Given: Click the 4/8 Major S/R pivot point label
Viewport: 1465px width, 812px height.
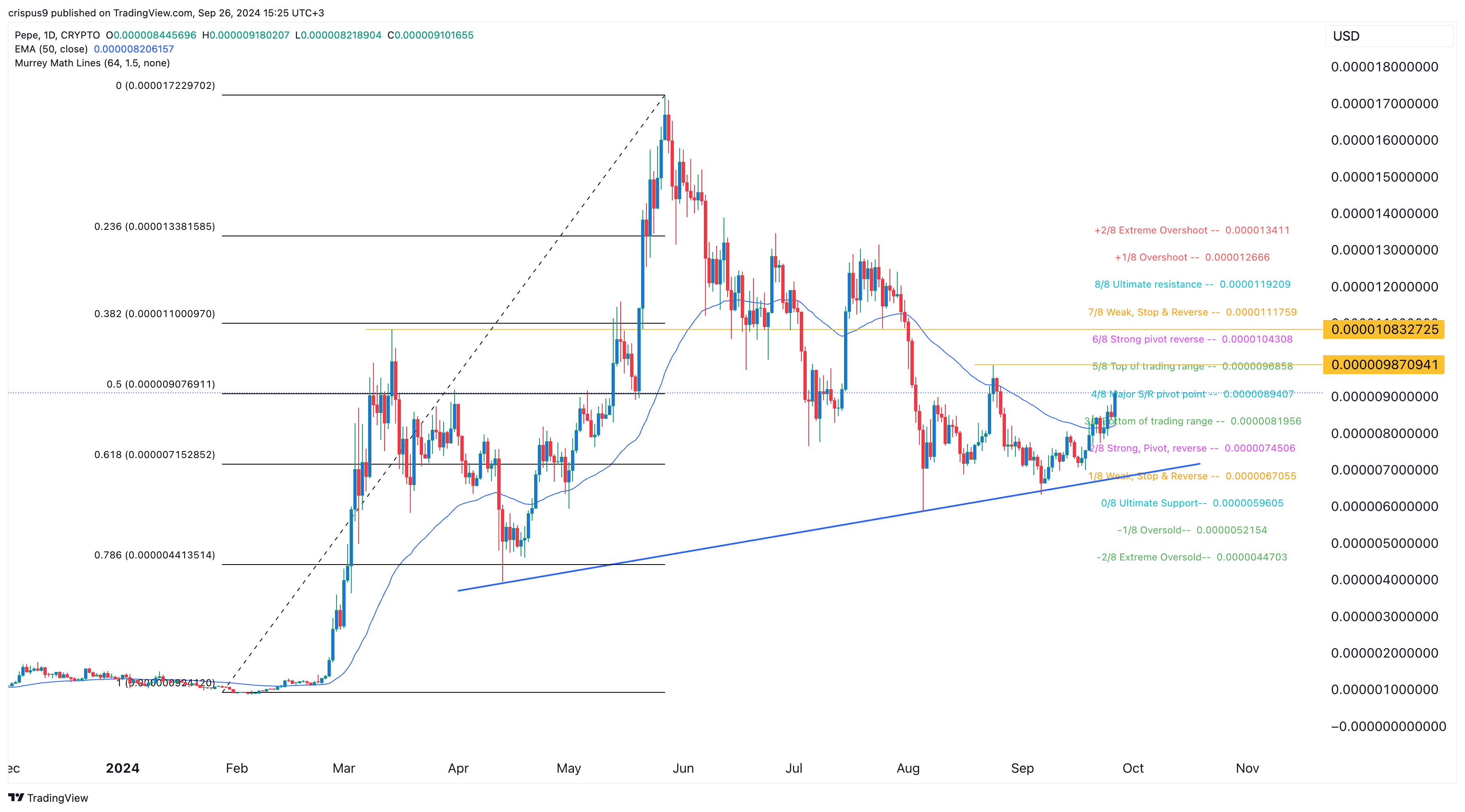Looking at the screenshot, I should 1192,395.
